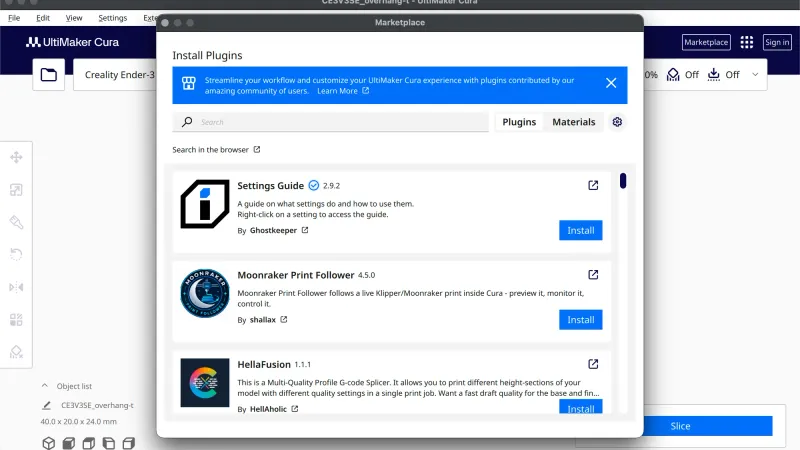Screen dimensions: 800x450
Task: Click the plugin list scrollbar thumb
Action: [622, 181]
